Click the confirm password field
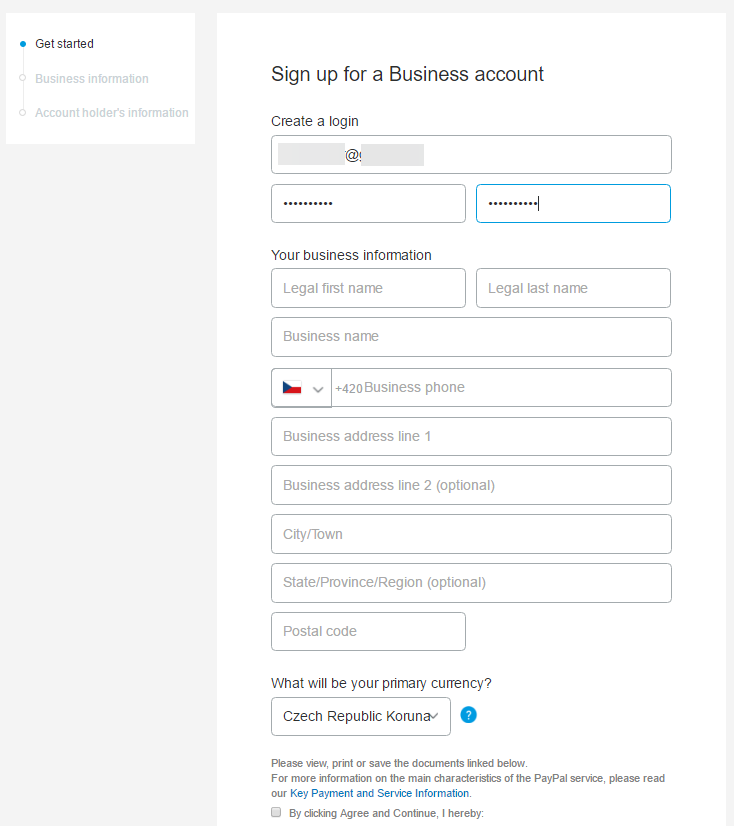The height and width of the screenshot is (826, 734). pyautogui.click(x=573, y=203)
